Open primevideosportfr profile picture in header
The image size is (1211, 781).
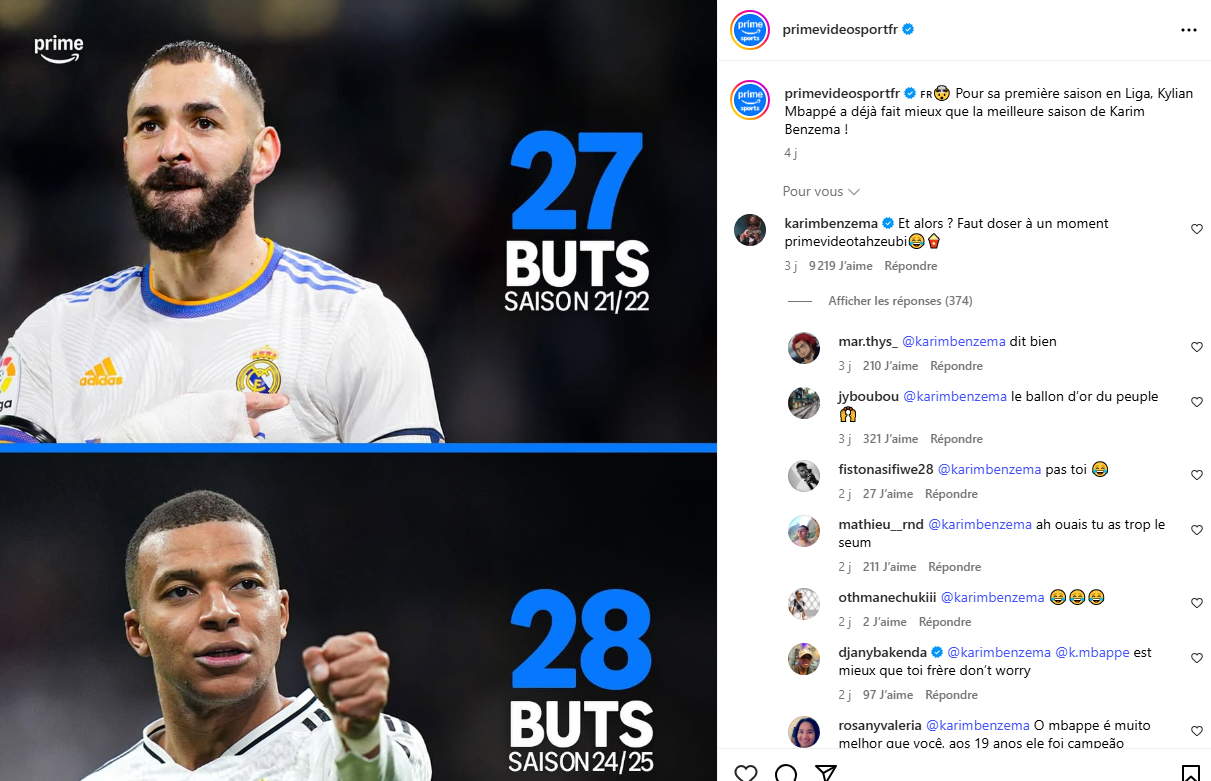point(750,30)
